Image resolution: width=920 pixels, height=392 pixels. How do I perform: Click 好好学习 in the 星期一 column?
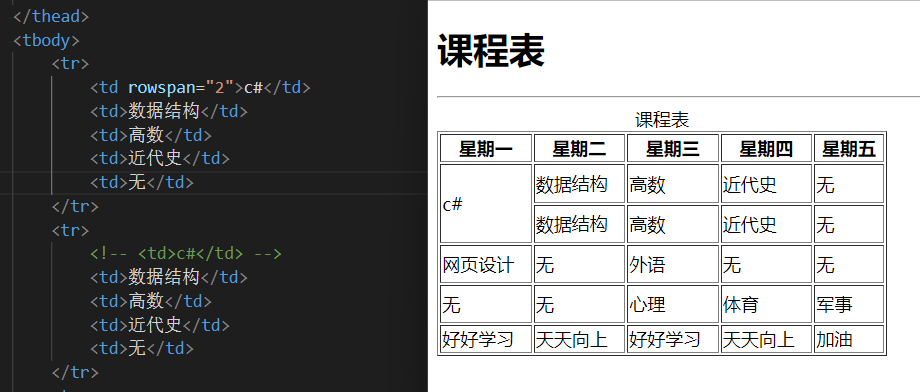click(x=486, y=339)
